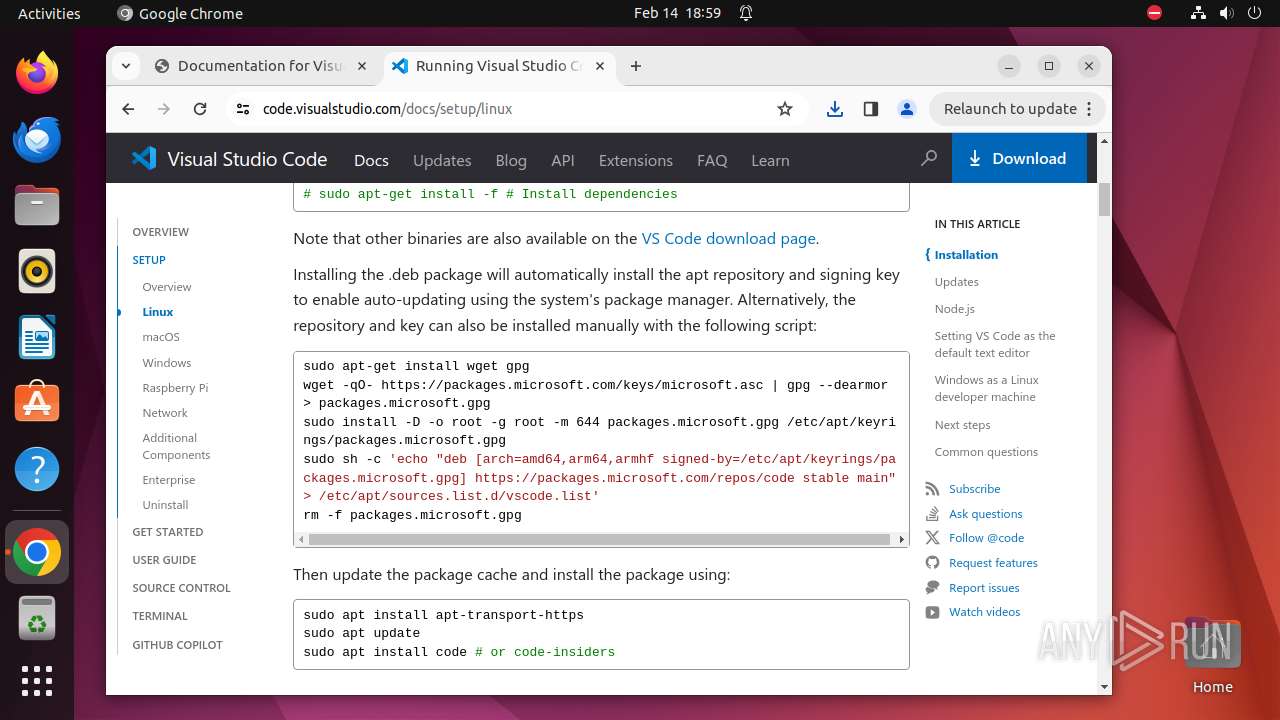1280x720 pixels.
Task: Follow the VS Code download page link
Action: click(728, 238)
